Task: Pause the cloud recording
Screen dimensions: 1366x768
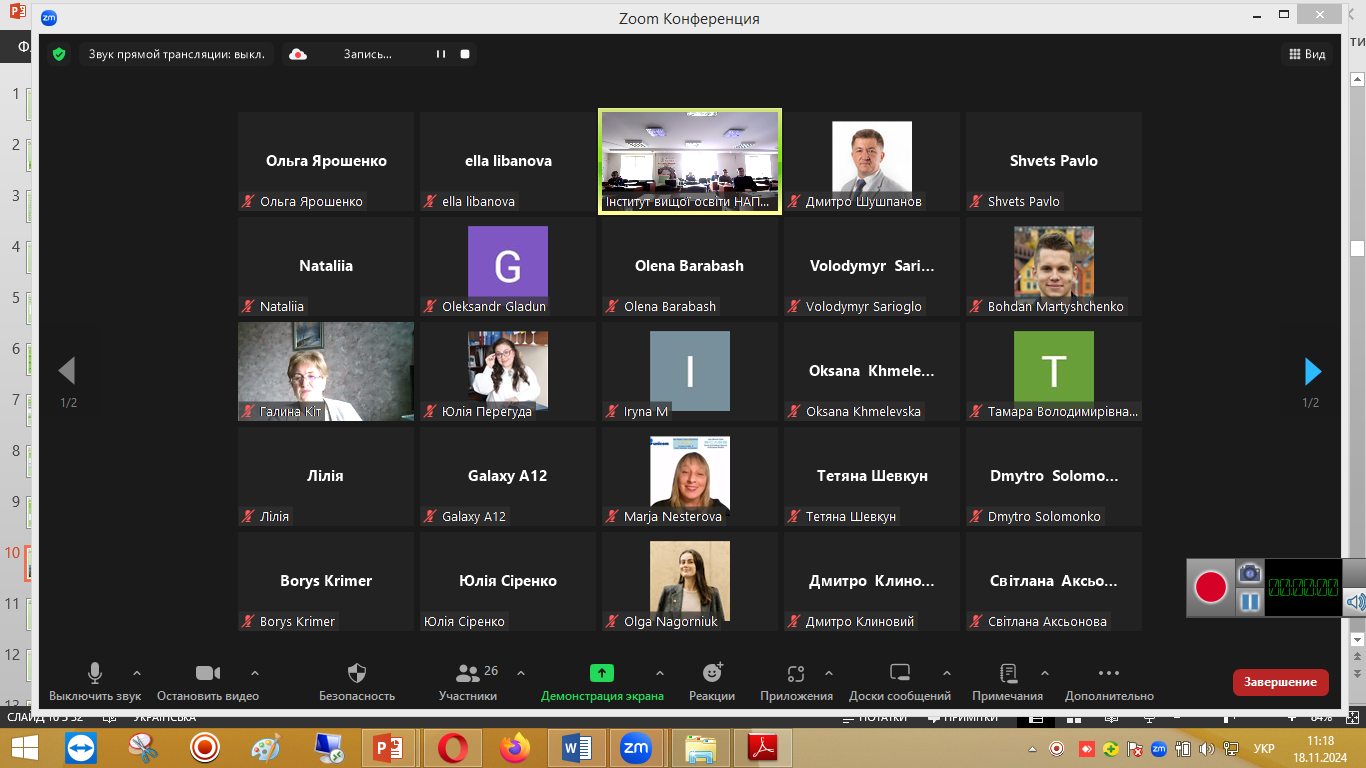Action: [x=441, y=54]
